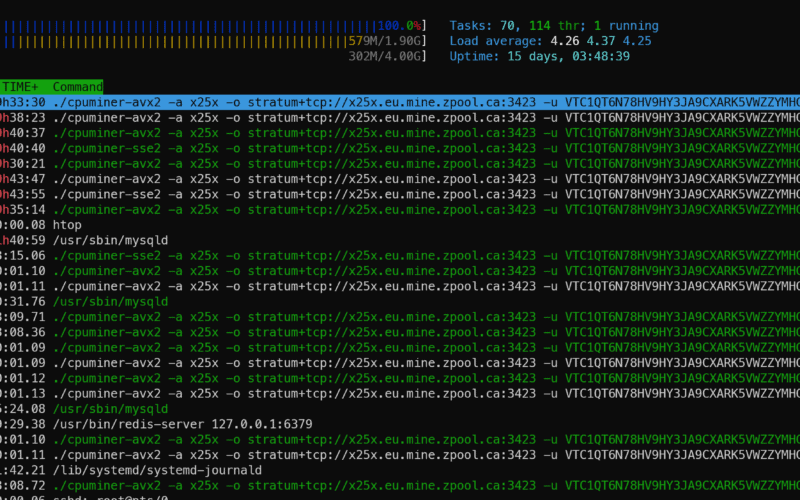Select the cpuminer-avx2 row with time 43:47
This screenshot has height=500, width=800.
pos(400,179)
